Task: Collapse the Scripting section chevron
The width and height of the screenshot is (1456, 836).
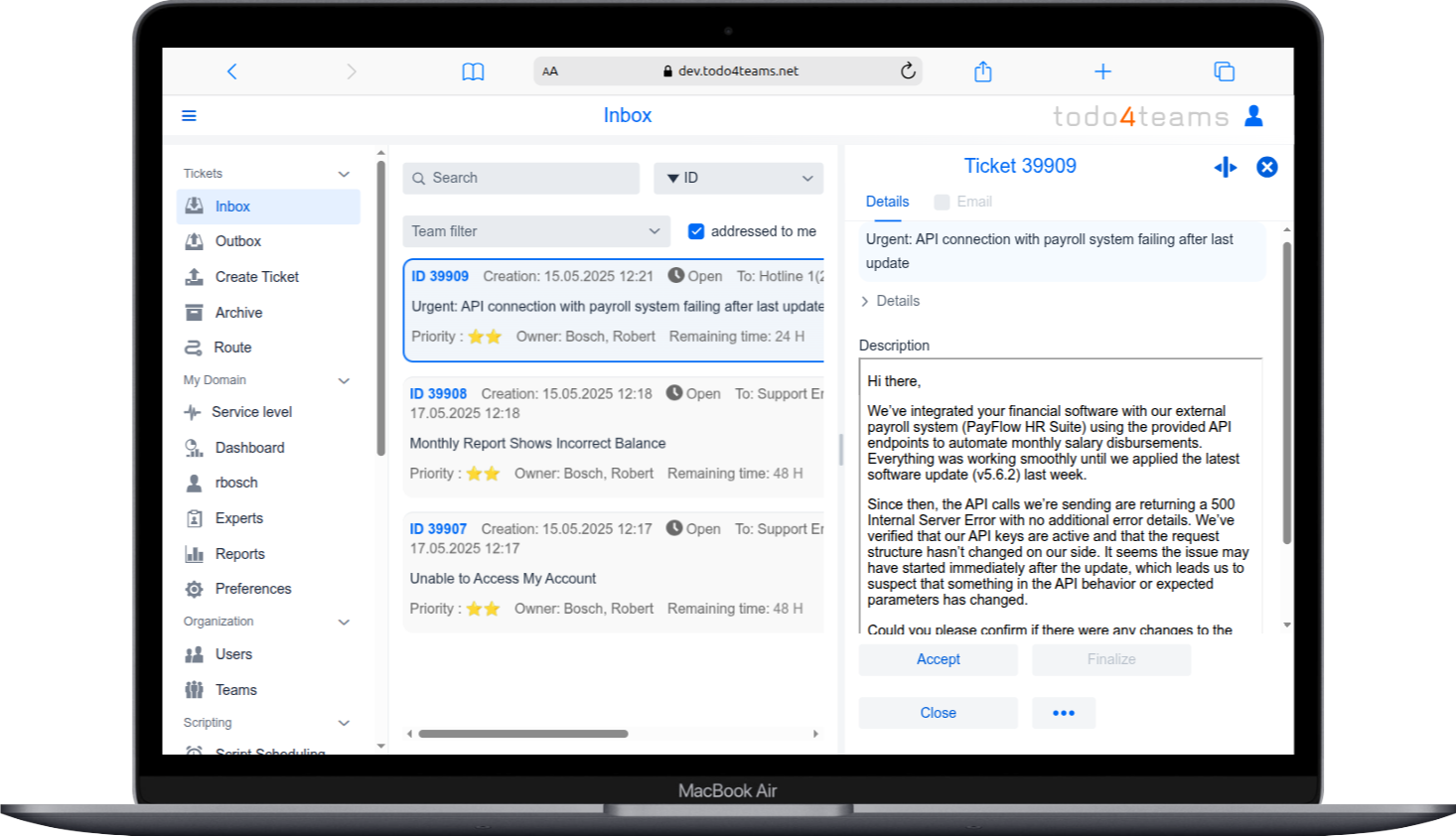Action: [344, 723]
